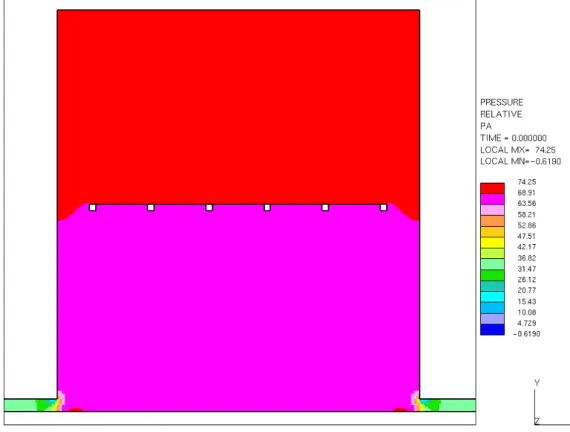The height and width of the screenshot is (432, 570).
Task: Click legend value 63.56
Action: pyautogui.click(x=527, y=204)
